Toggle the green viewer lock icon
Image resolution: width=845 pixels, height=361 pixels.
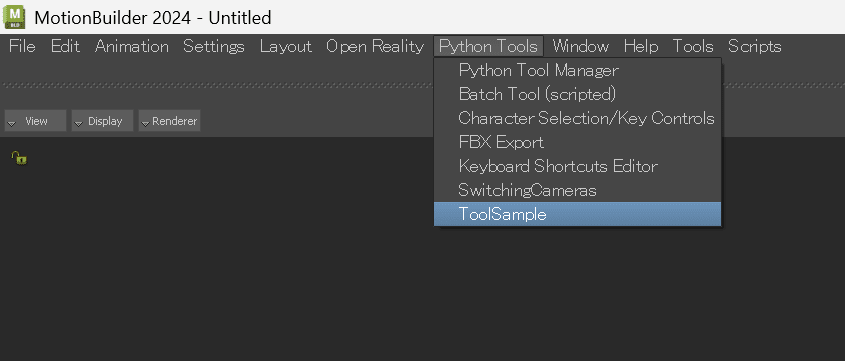pyautogui.click(x=19, y=158)
